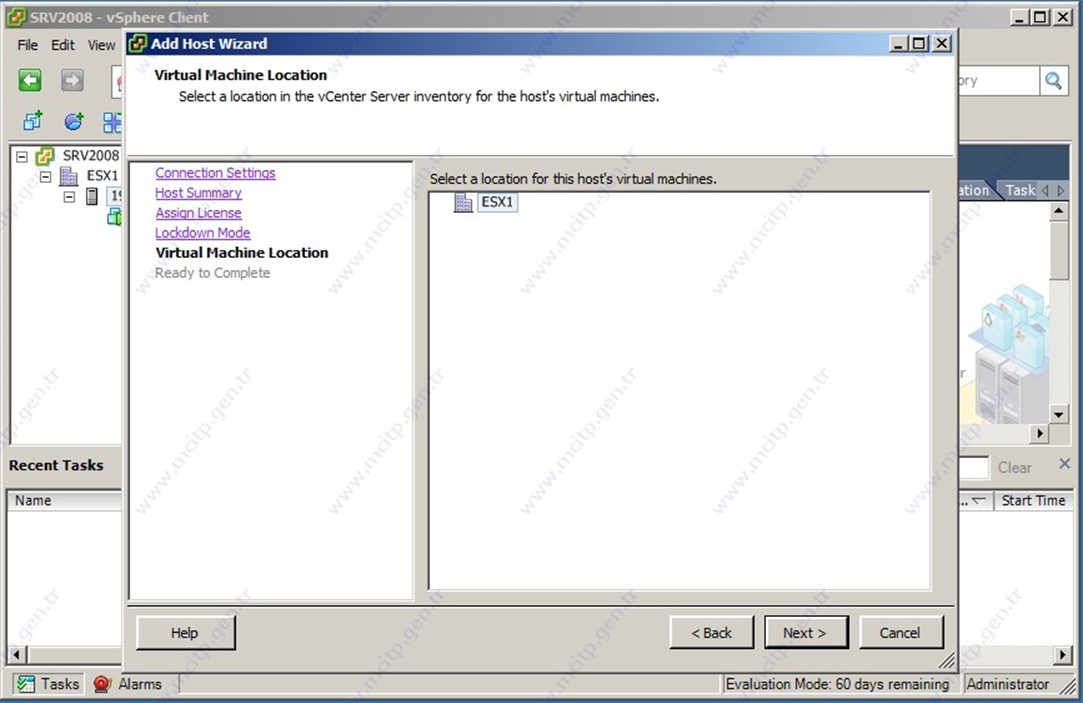The image size is (1083, 703).
Task: Open the Tasks status bar button
Action: click(48, 684)
